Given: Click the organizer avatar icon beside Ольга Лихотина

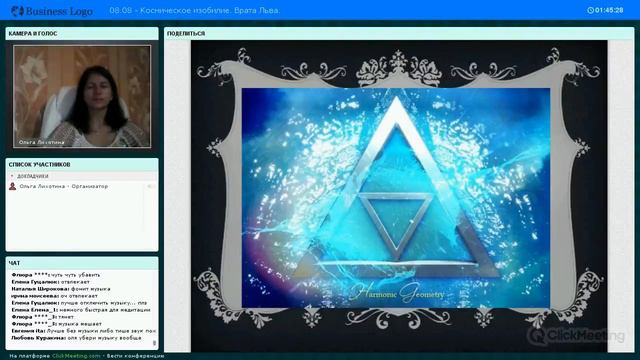Looking at the screenshot, I should 13,186.
